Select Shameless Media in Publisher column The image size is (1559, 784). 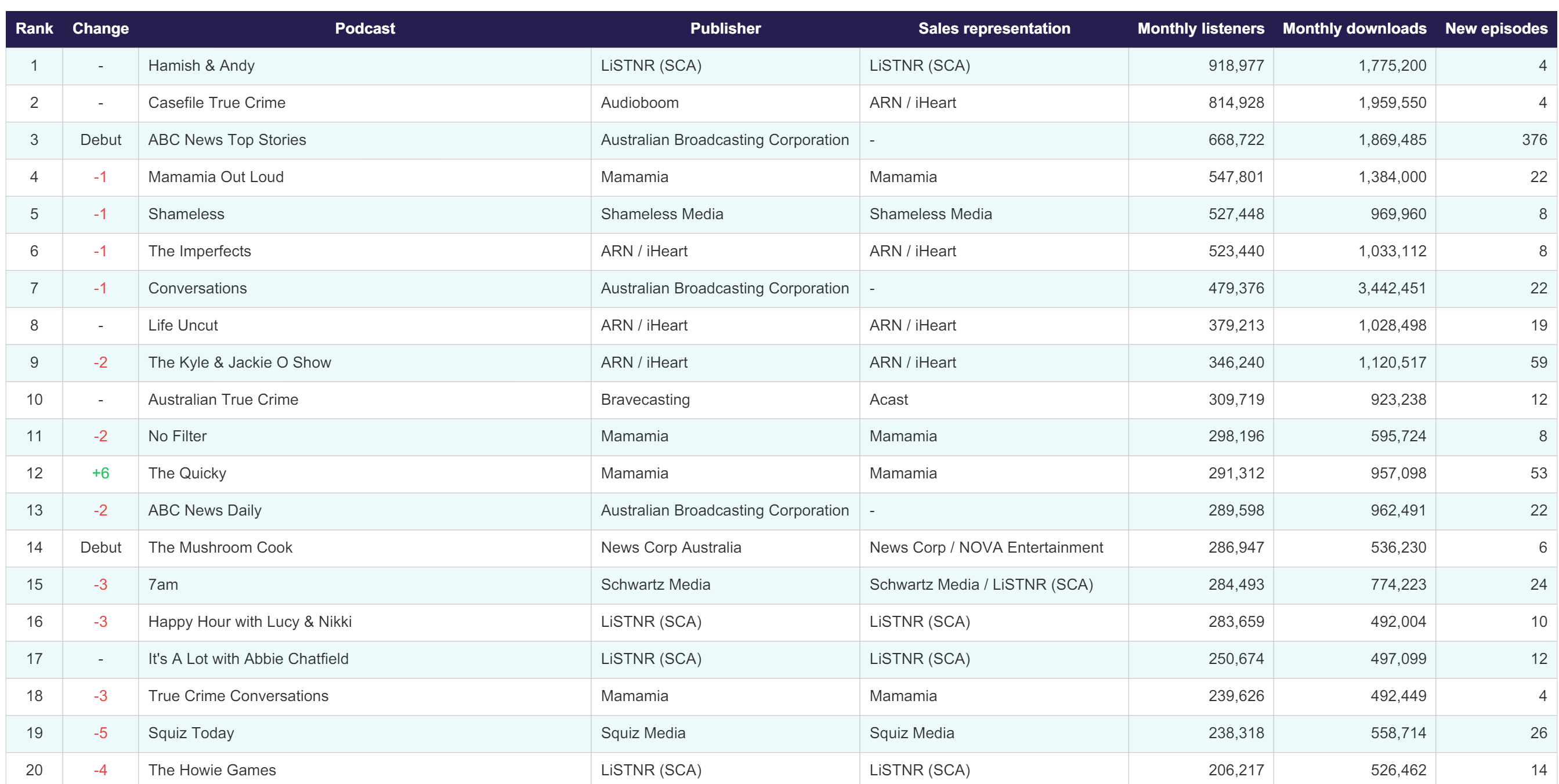(662, 213)
